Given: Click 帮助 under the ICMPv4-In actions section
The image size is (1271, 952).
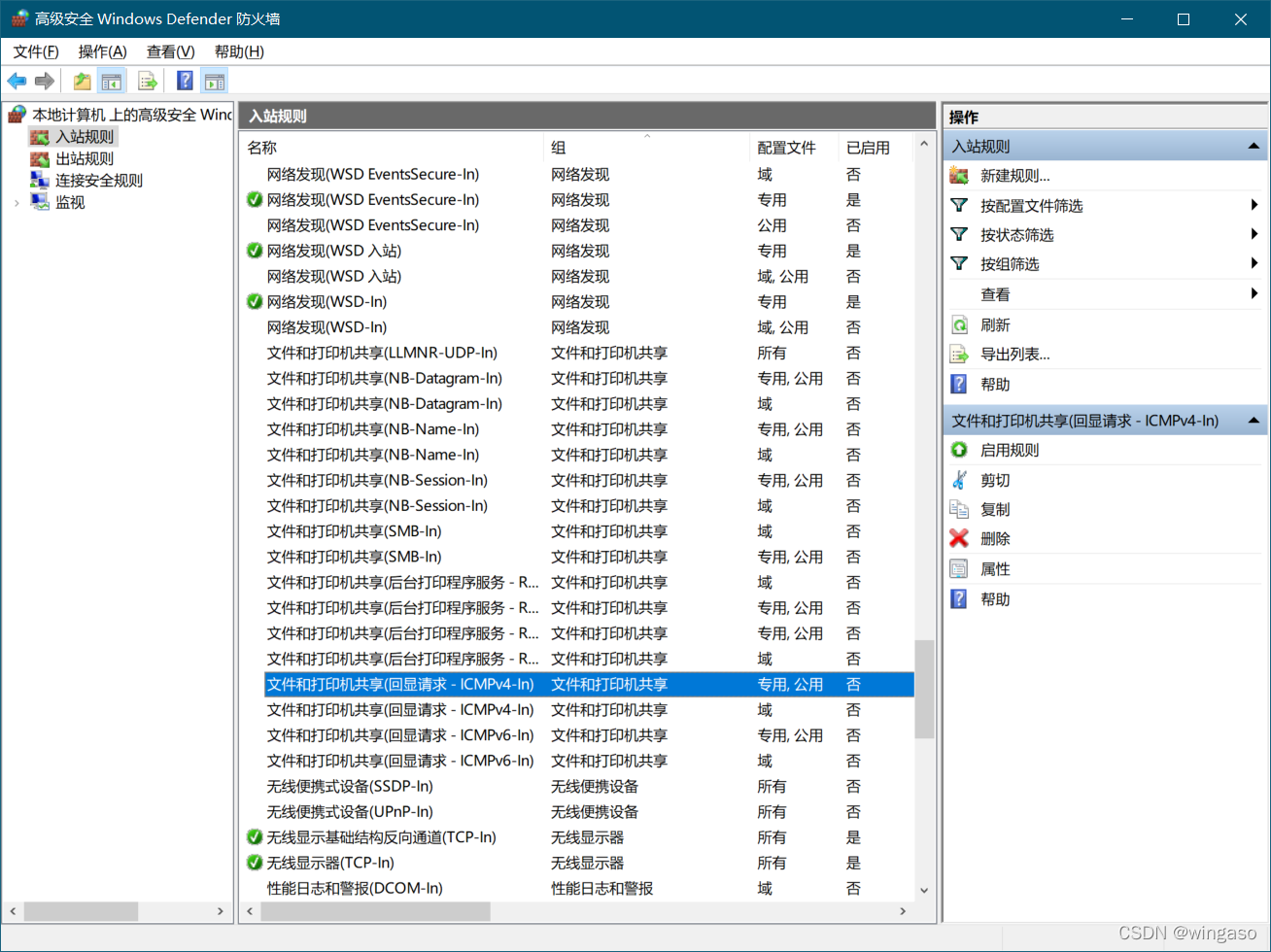Looking at the screenshot, I should click(995, 599).
